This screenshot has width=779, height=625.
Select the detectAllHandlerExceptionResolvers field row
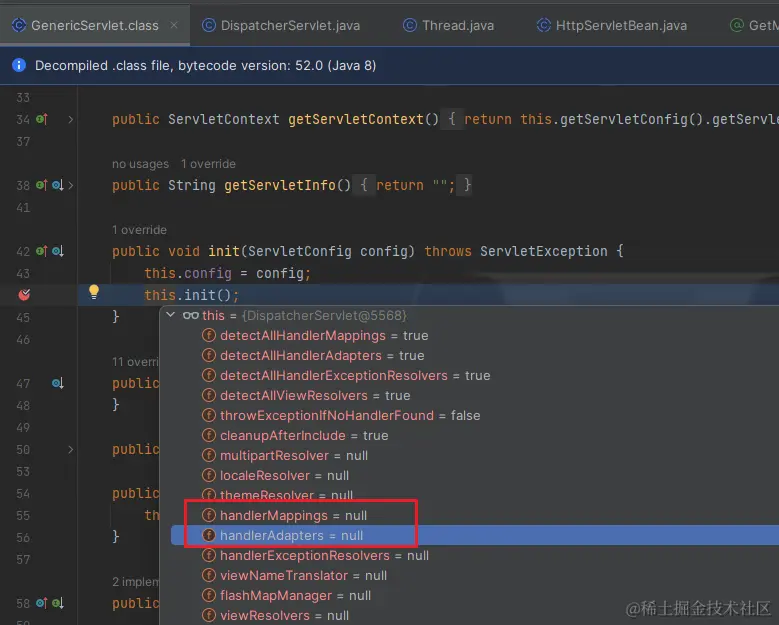474,376
